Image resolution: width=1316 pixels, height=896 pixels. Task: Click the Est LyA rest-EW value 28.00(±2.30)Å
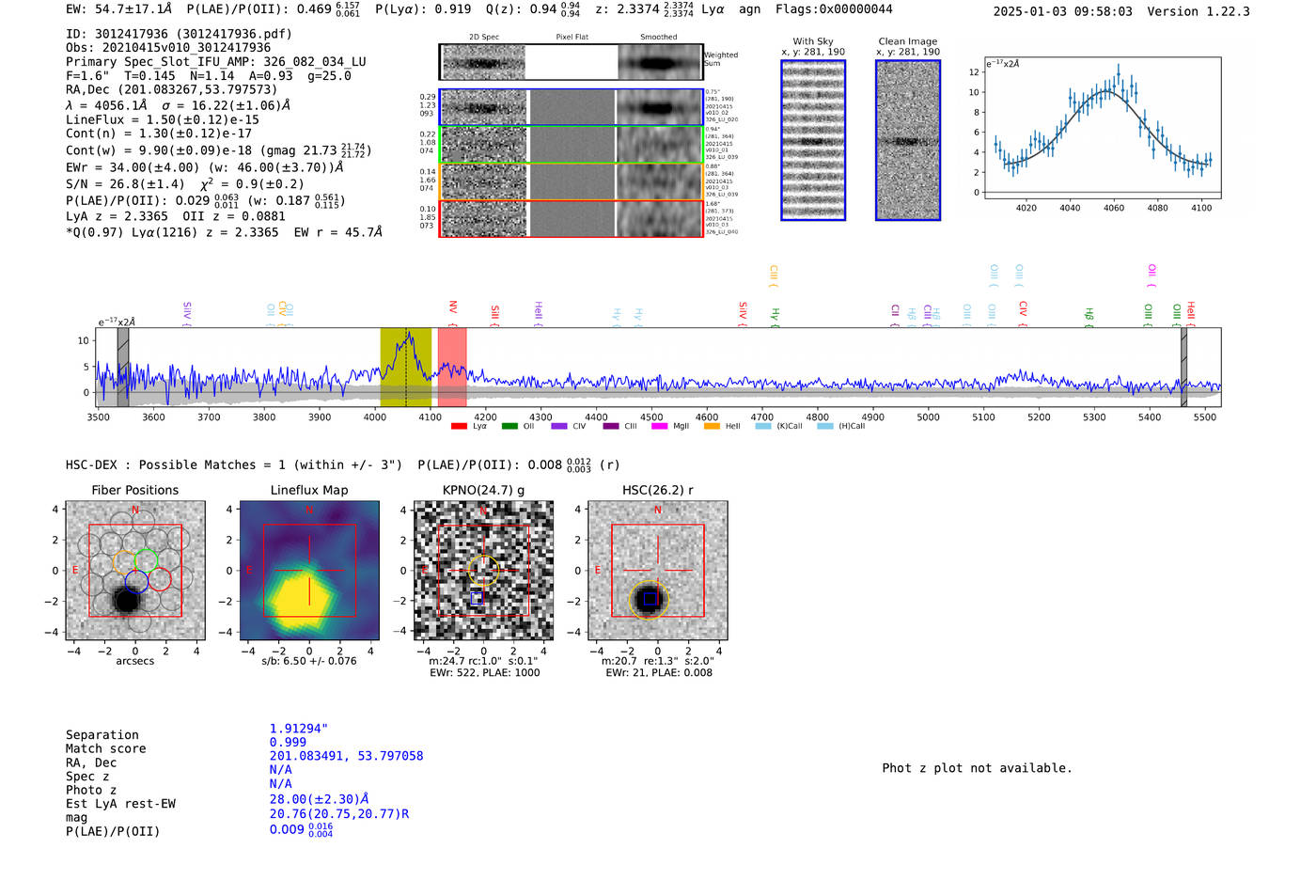[320, 799]
